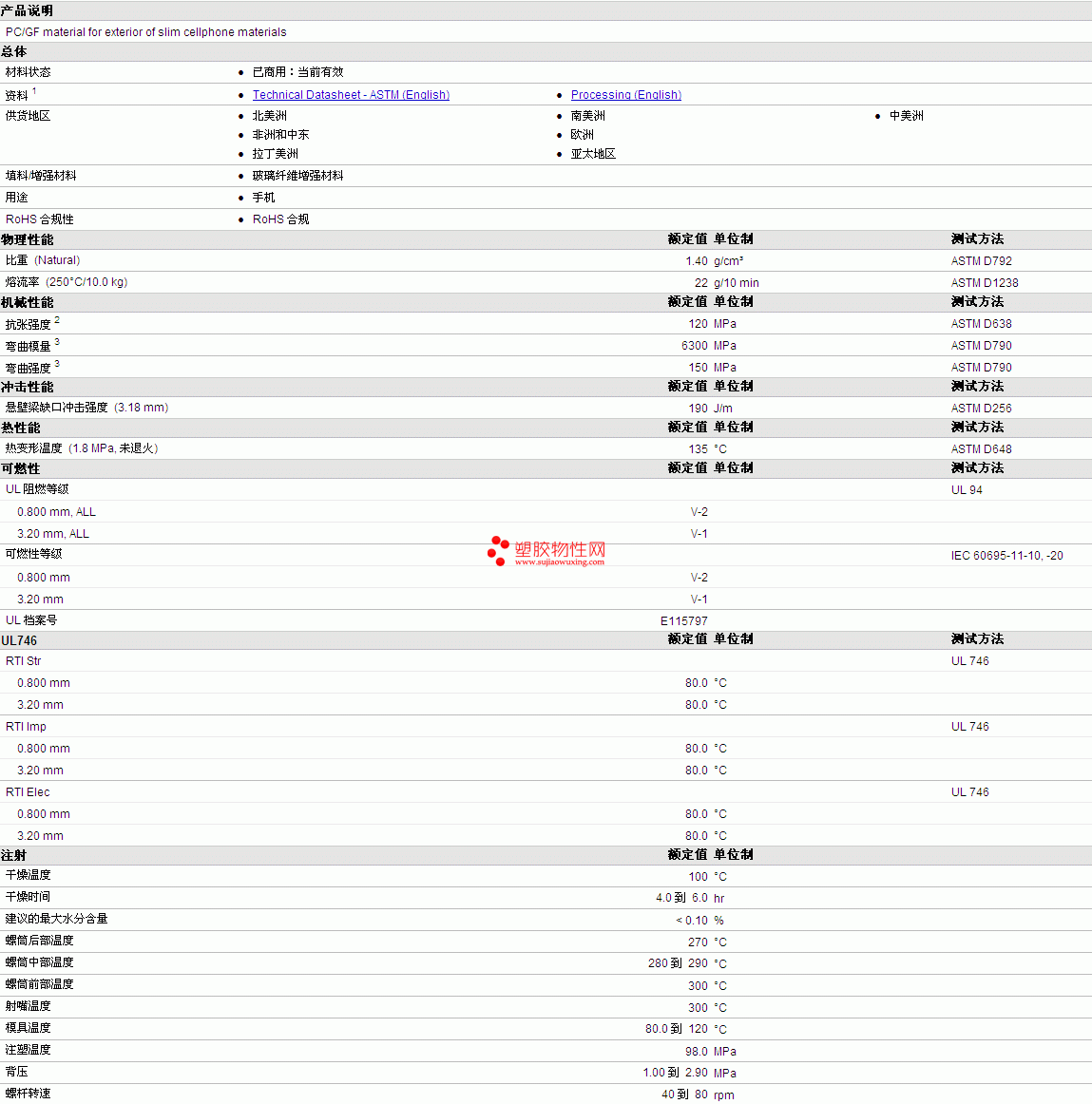Click the 螺筒中部温度 row label
Viewport: 1092px width, 1104px height.
(40, 962)
